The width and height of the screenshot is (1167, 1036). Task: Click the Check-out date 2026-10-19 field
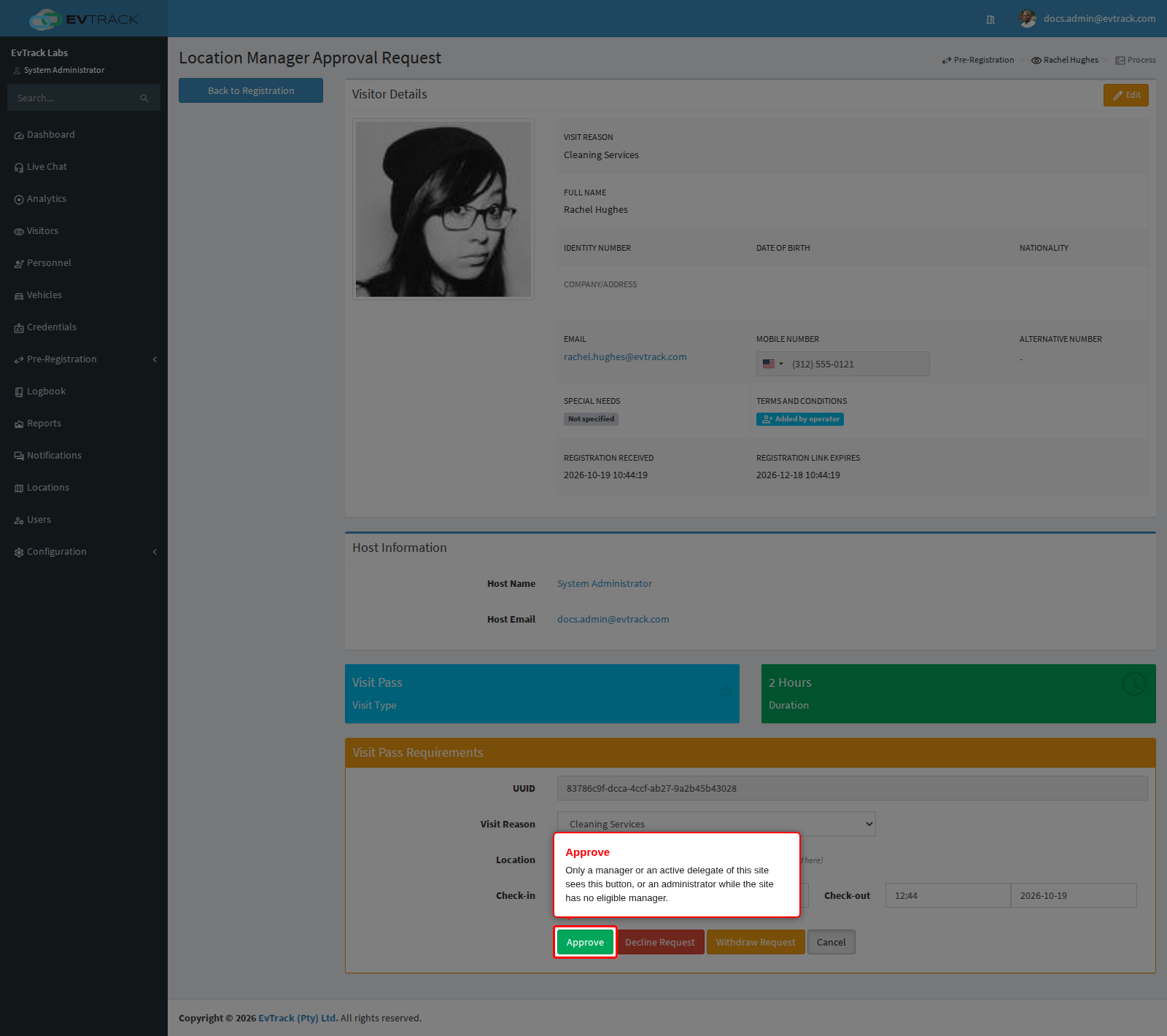tap(1074, 895)
